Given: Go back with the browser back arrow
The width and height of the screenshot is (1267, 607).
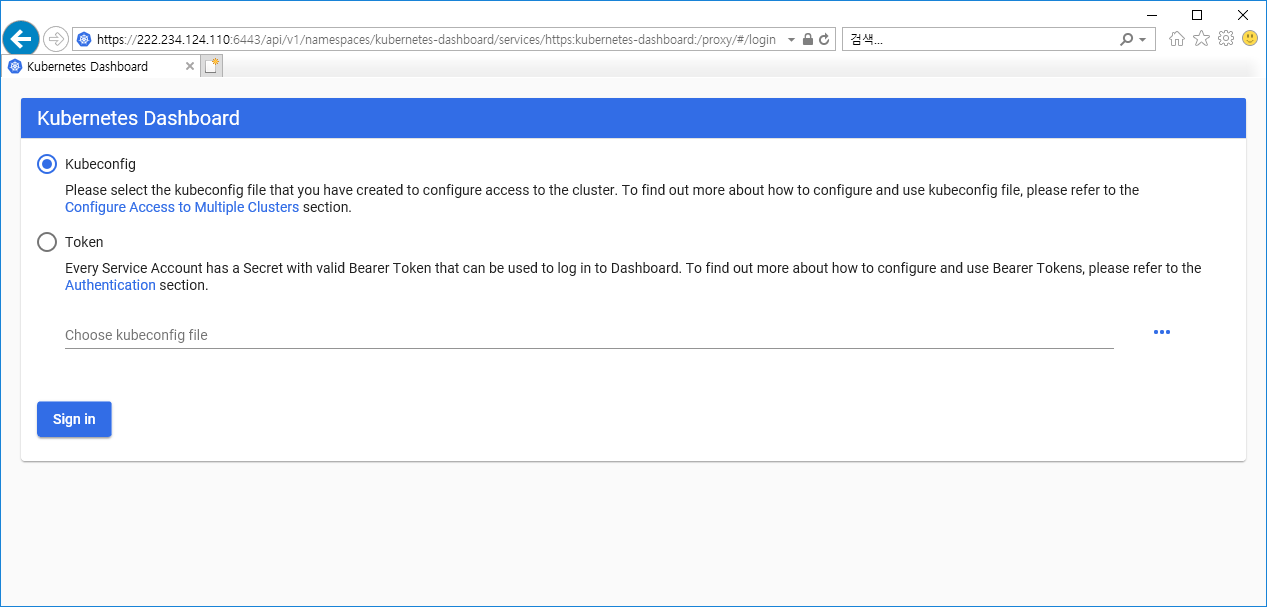Looking at the screenshot, I should click(21, 39).
